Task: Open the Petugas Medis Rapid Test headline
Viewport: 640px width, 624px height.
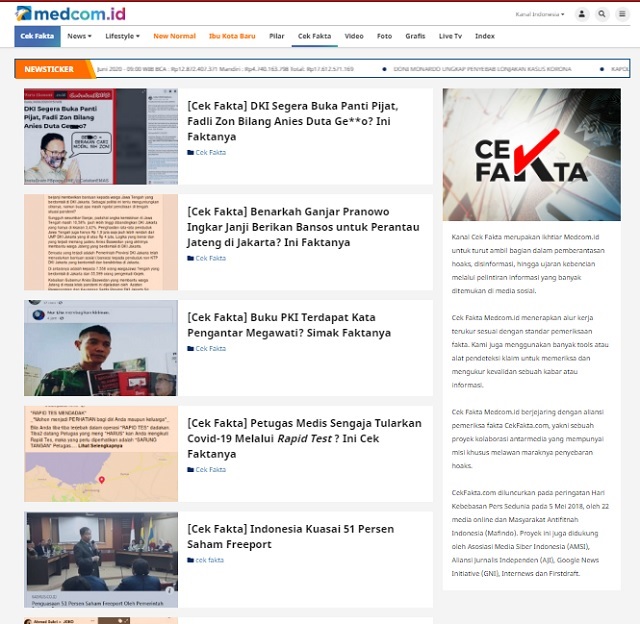Action: (x=304, y=438)
